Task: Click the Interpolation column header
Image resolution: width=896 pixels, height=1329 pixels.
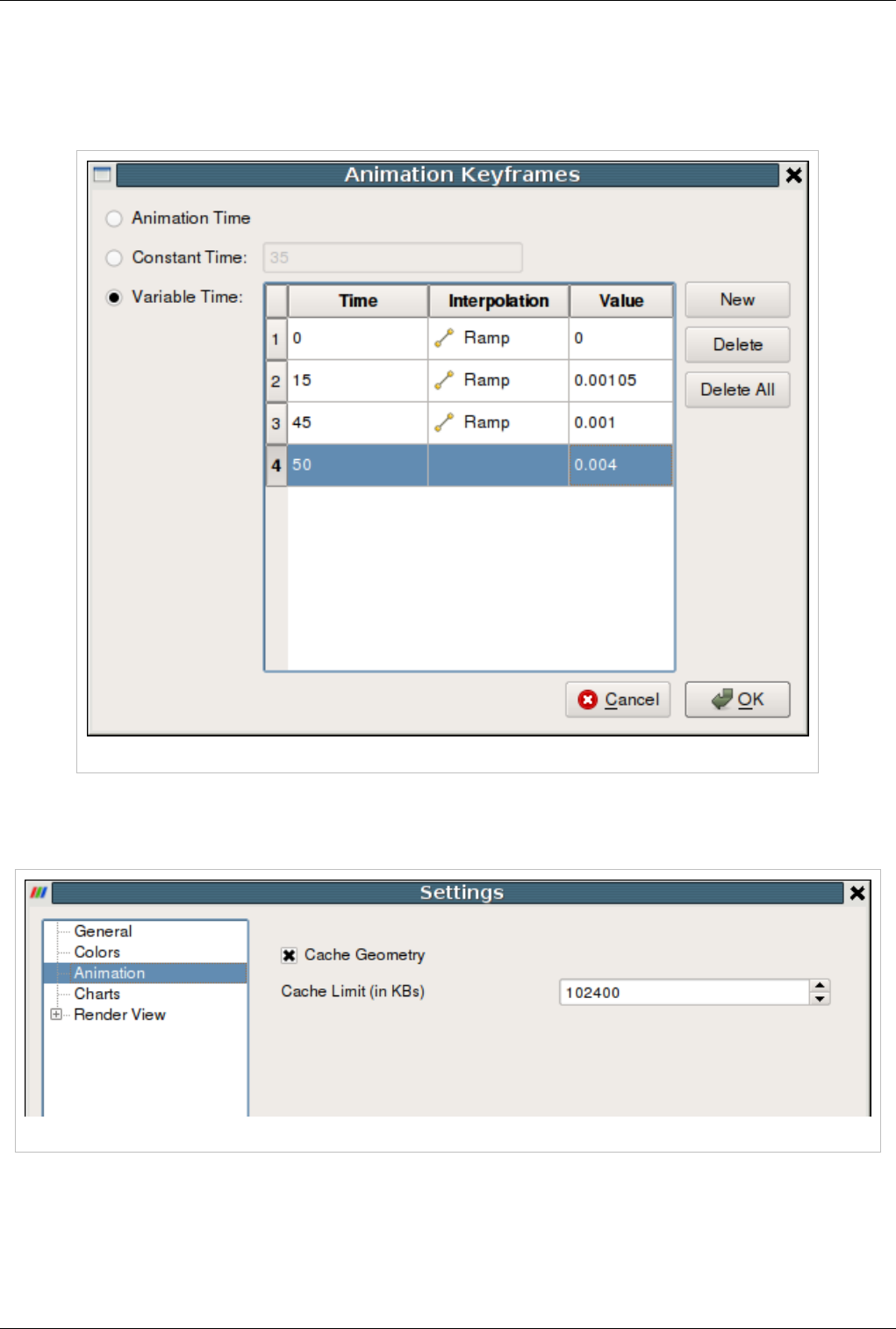Action: [498, 301]
